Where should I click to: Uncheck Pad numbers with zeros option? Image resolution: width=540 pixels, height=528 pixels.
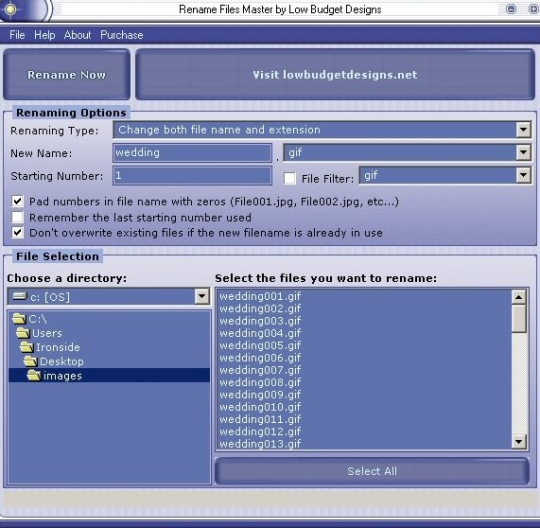pos(18,201)
